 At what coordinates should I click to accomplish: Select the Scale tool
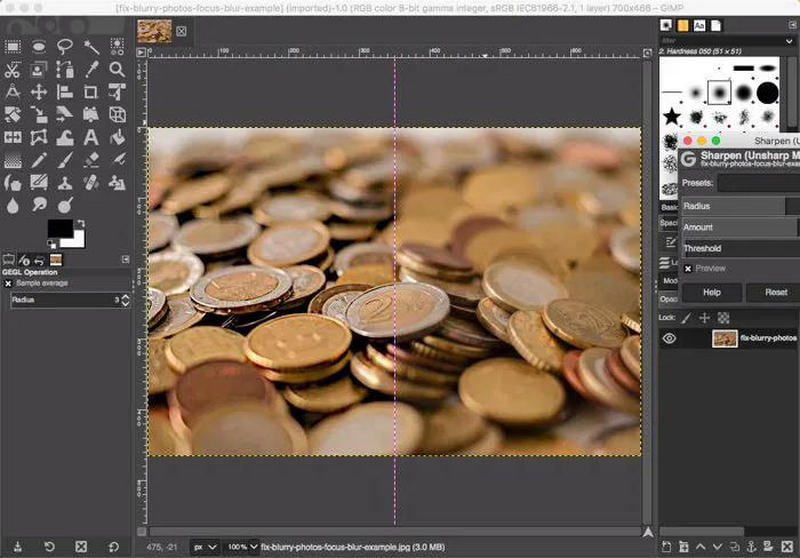[x=39, y=115]
